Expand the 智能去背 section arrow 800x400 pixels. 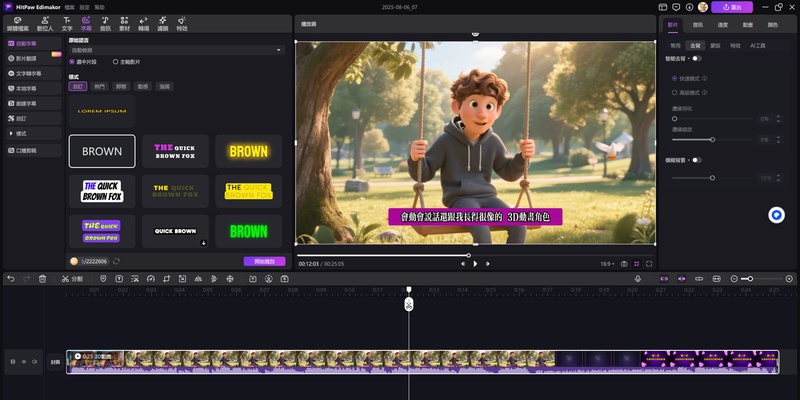[x=689, y=59]
